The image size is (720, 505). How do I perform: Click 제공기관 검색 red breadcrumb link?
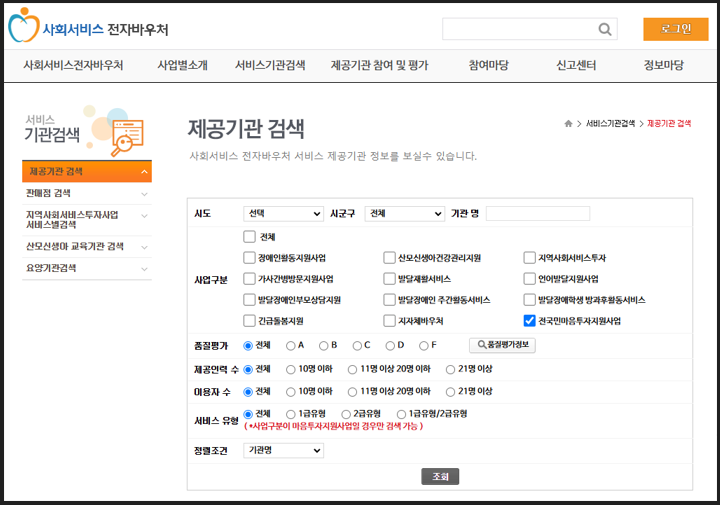669,123
